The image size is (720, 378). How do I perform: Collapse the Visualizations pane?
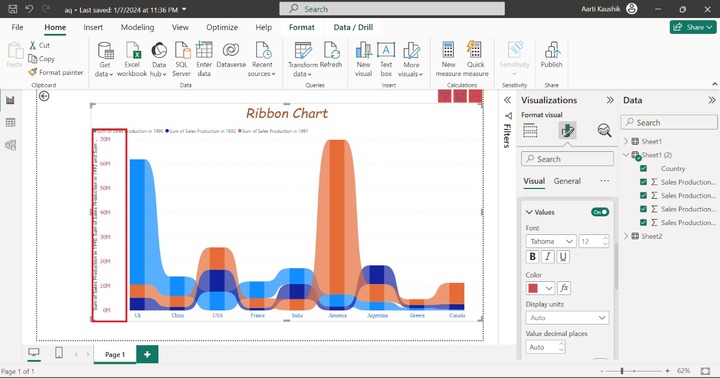click(x=610, y=100)
